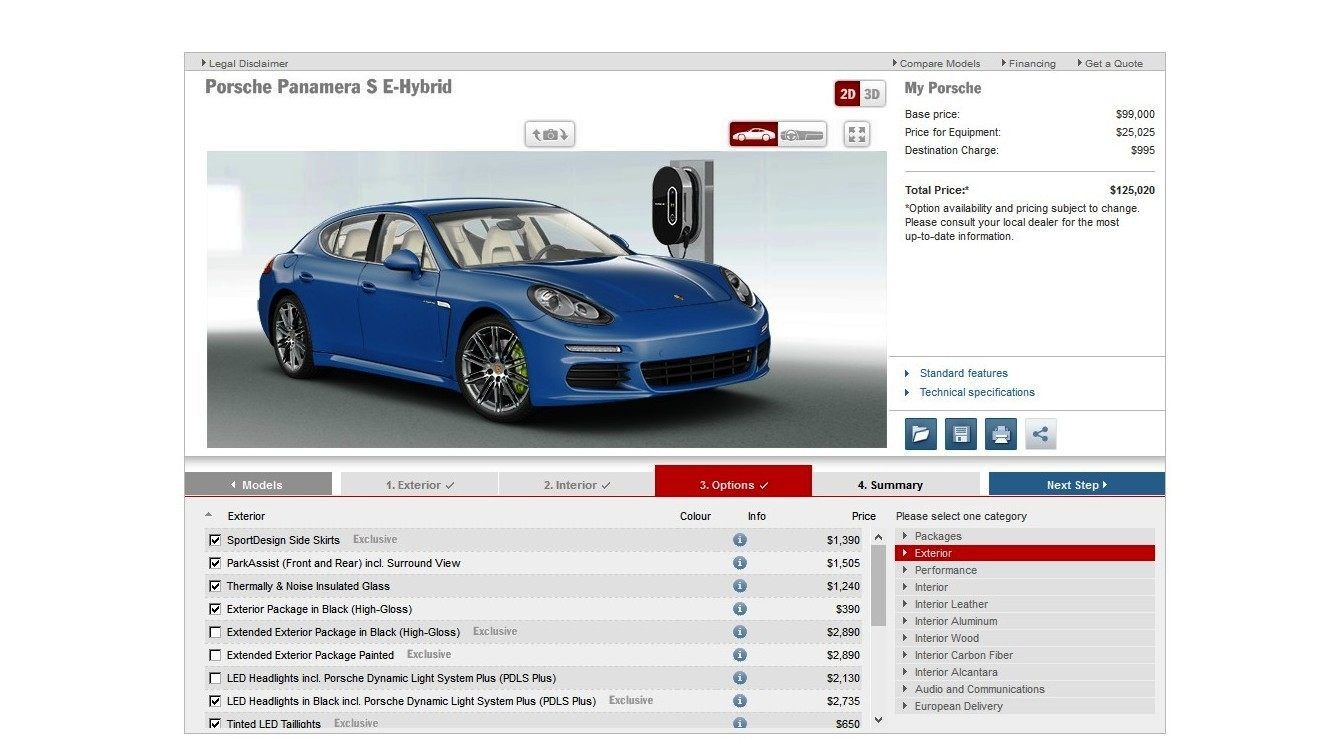
Task: Open info for Extended Exterior Package Painted
Action: (x=740, y=655)
